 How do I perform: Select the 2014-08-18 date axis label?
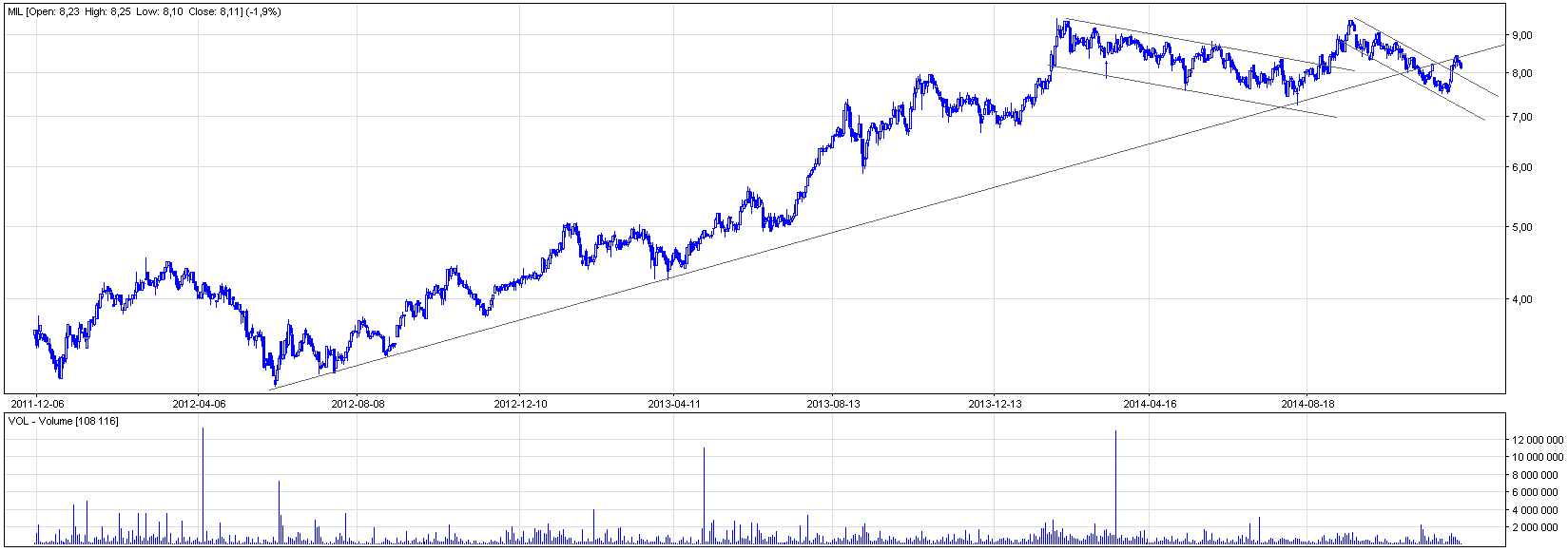1307,404
